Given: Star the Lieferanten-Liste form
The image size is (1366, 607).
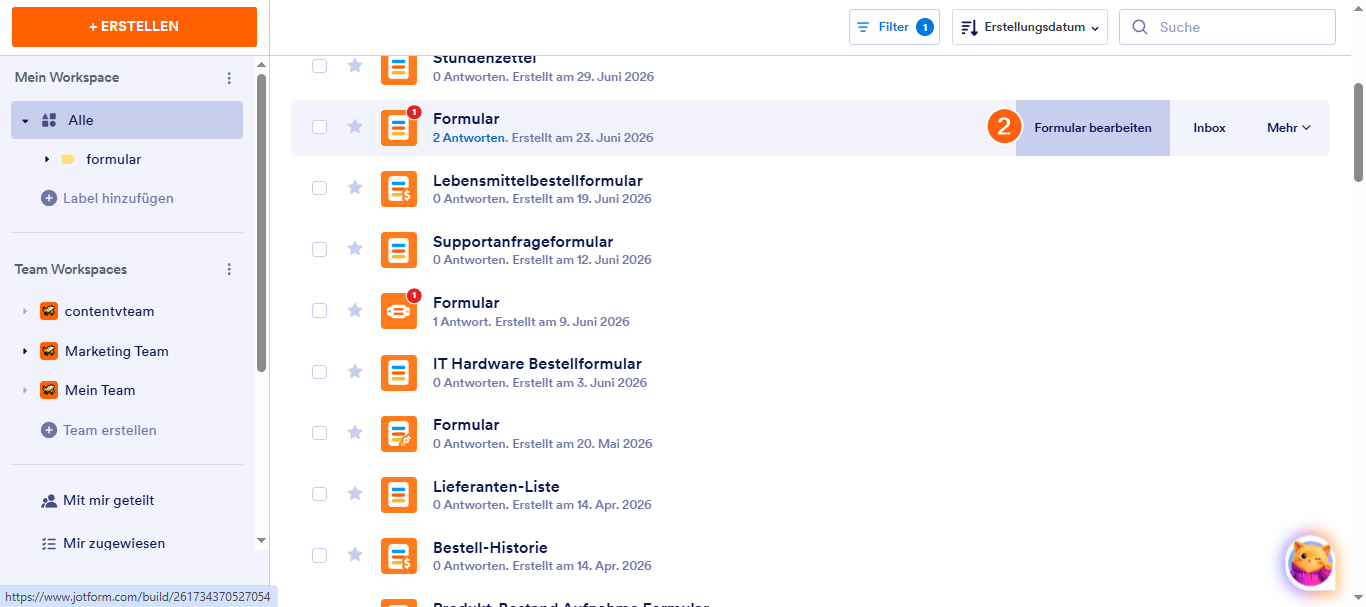Looking at the screenshot, I should tap(355, 493).
